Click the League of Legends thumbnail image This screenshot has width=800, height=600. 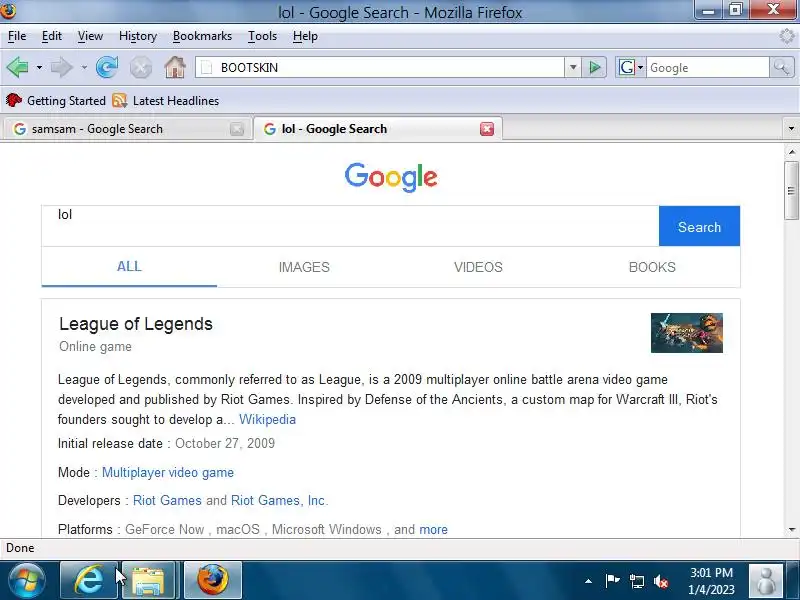(x=687, y=333)
